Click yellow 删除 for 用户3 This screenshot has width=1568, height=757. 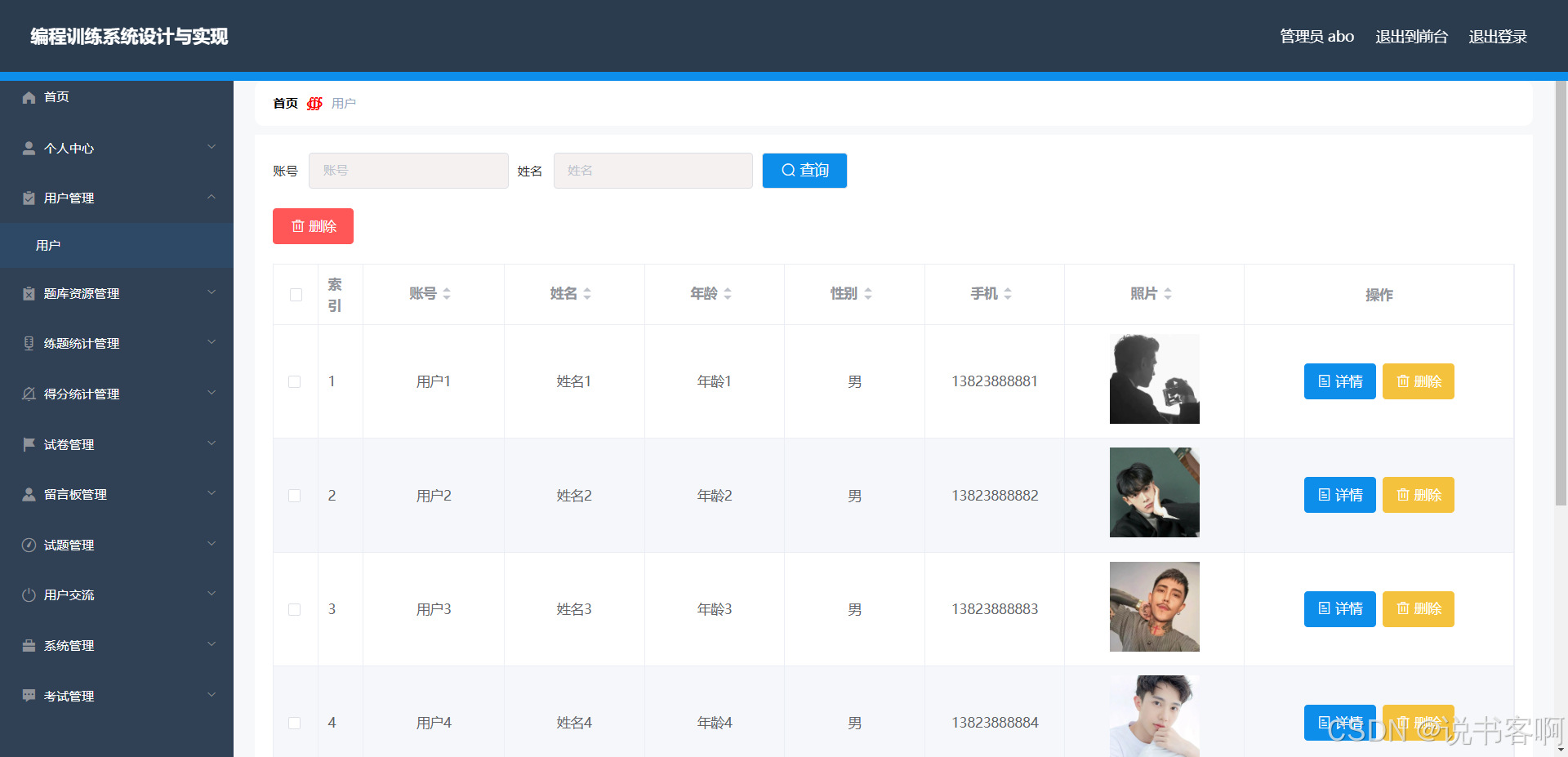(1419, 609)
